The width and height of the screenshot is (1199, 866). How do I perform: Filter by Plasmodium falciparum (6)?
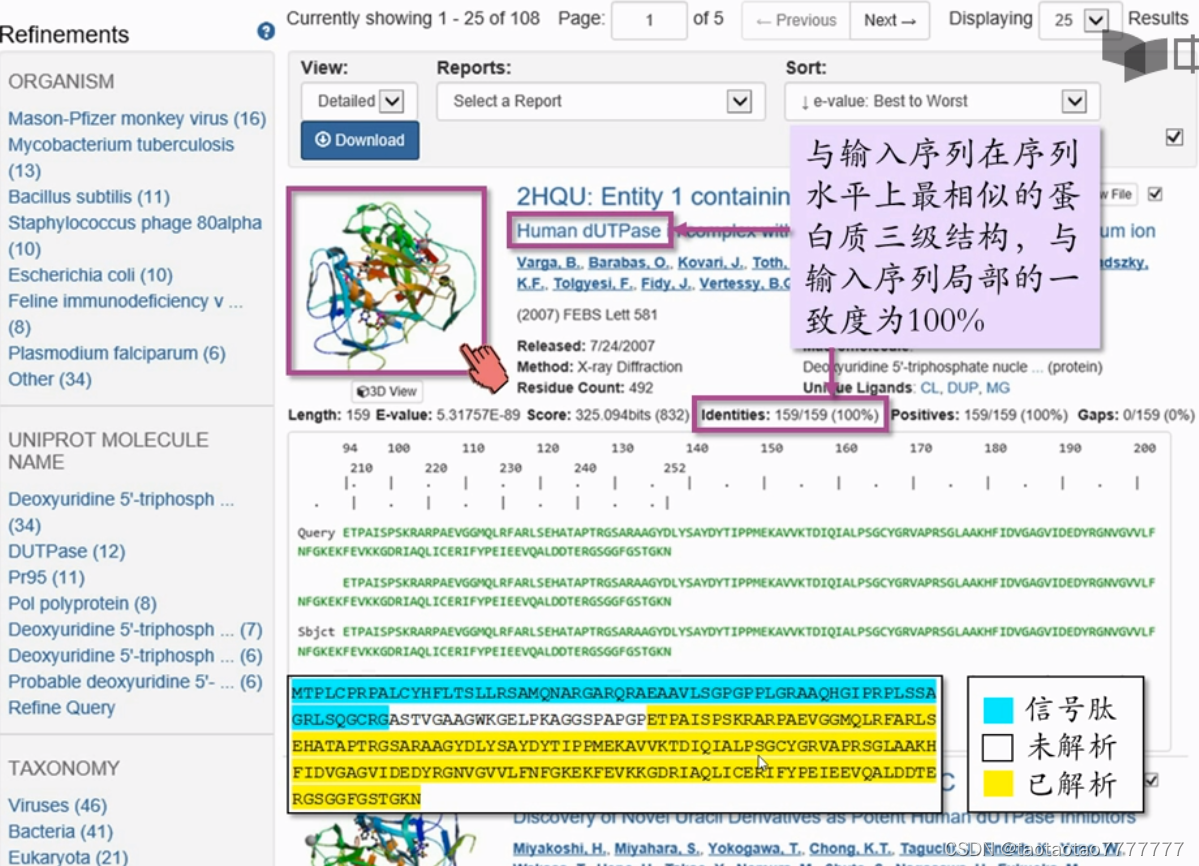pos(116,353)
